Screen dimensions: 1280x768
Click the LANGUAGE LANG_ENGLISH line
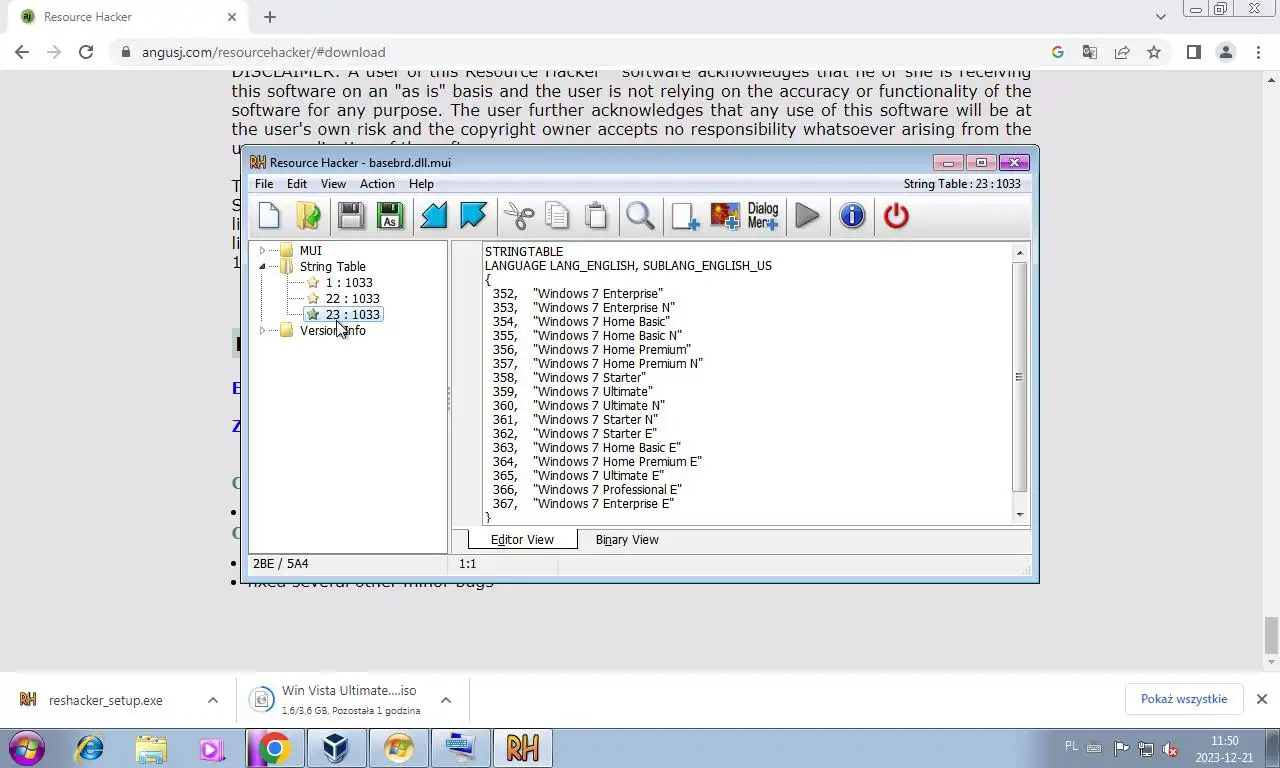pos(628,266)
